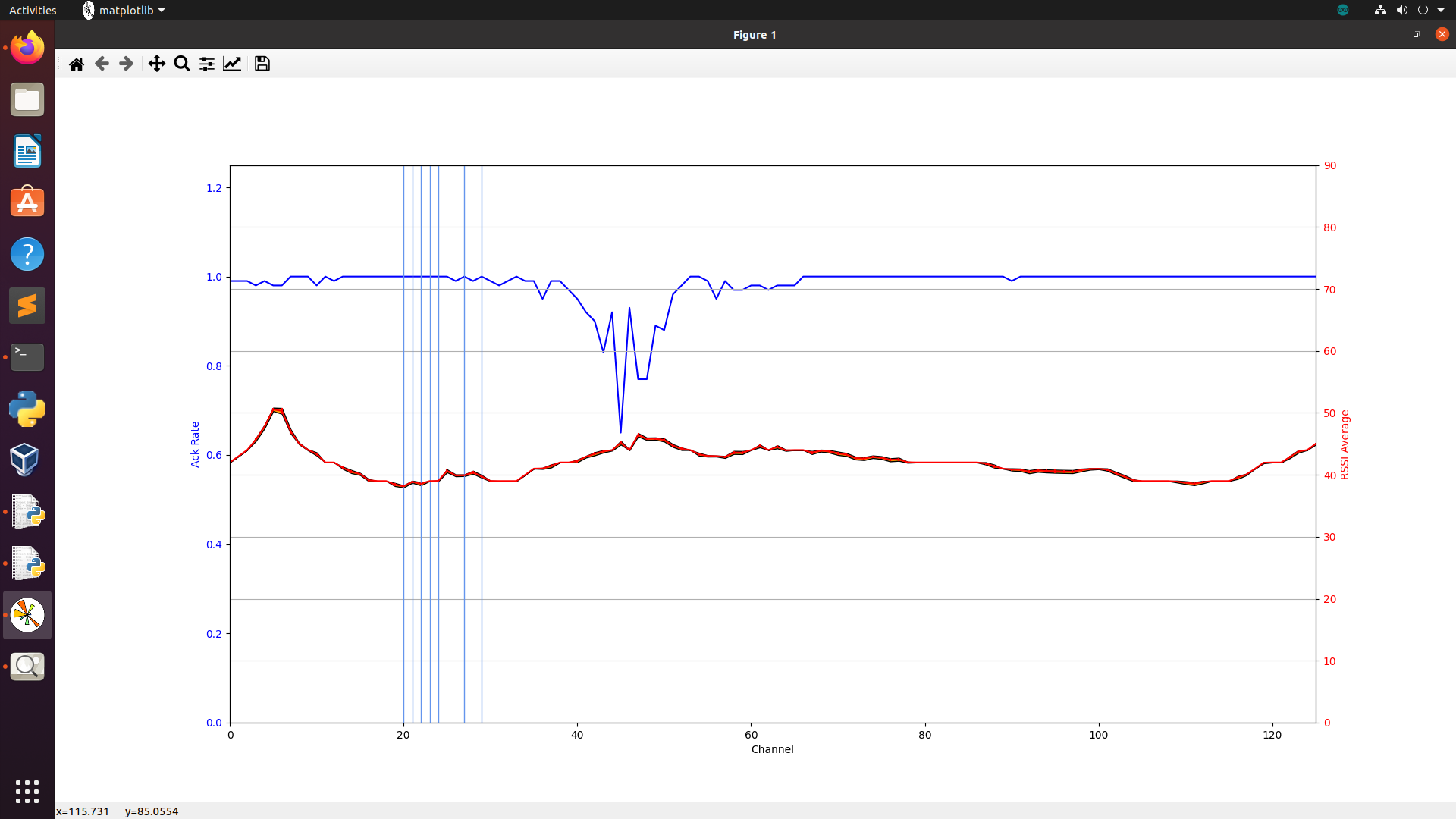1456x819 pixels.
Task: Open Configure subplots settings
Action: tap(207, 64)
